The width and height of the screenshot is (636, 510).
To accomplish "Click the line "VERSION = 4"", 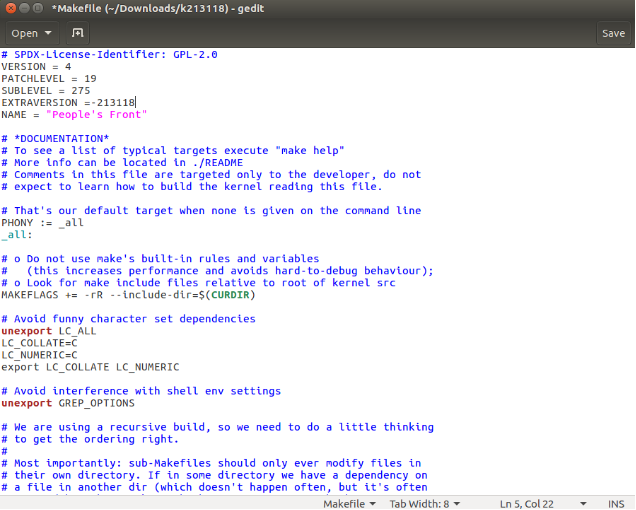I will 36,67.
